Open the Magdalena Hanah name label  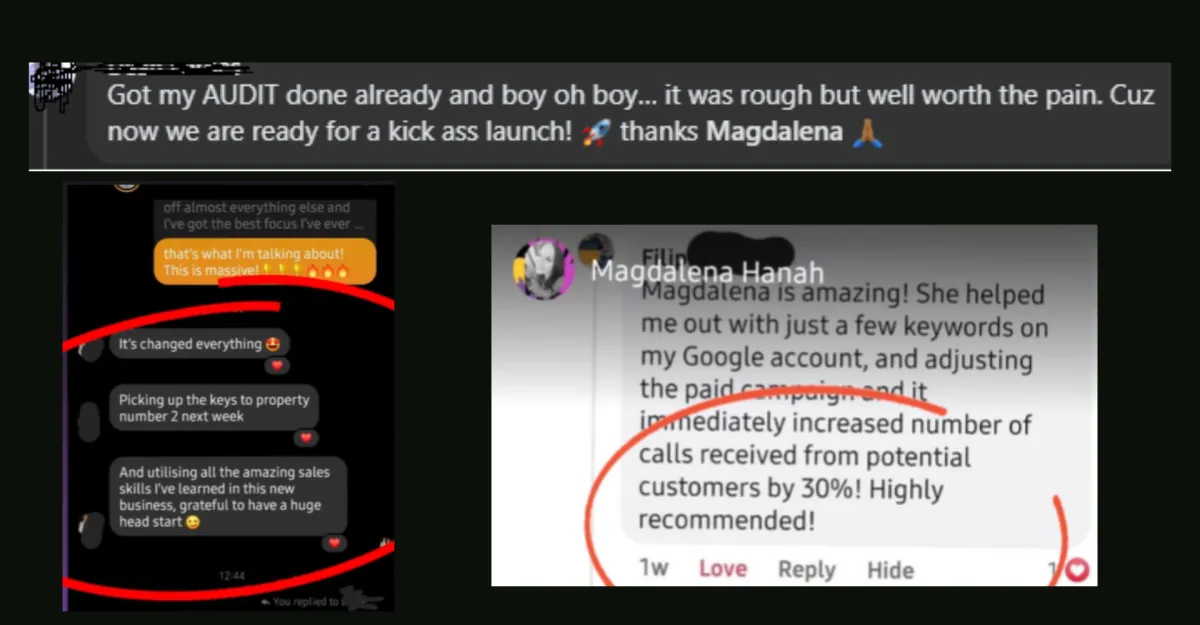pyautogui.click(x=707, y=272)
